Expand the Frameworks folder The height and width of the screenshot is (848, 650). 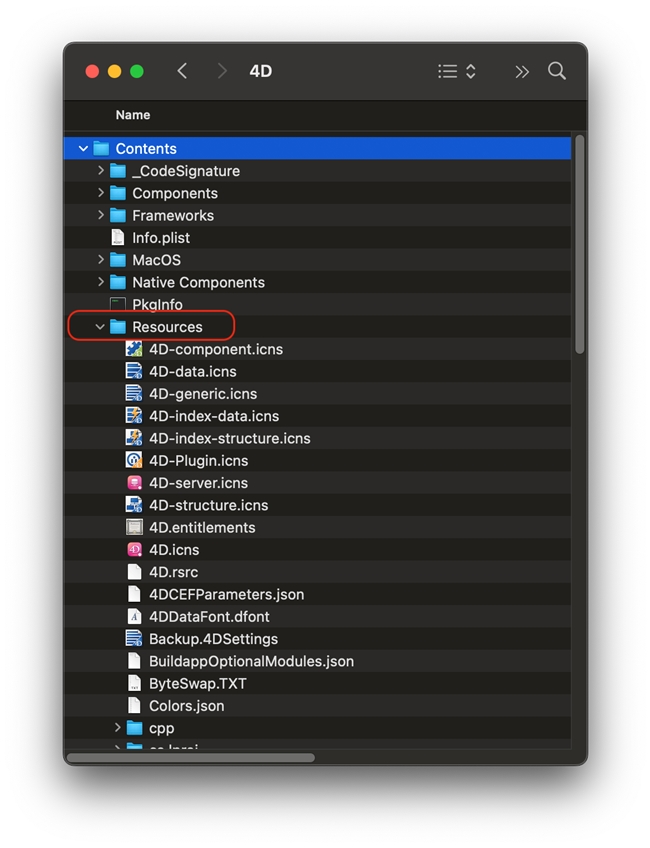(101, 215)
